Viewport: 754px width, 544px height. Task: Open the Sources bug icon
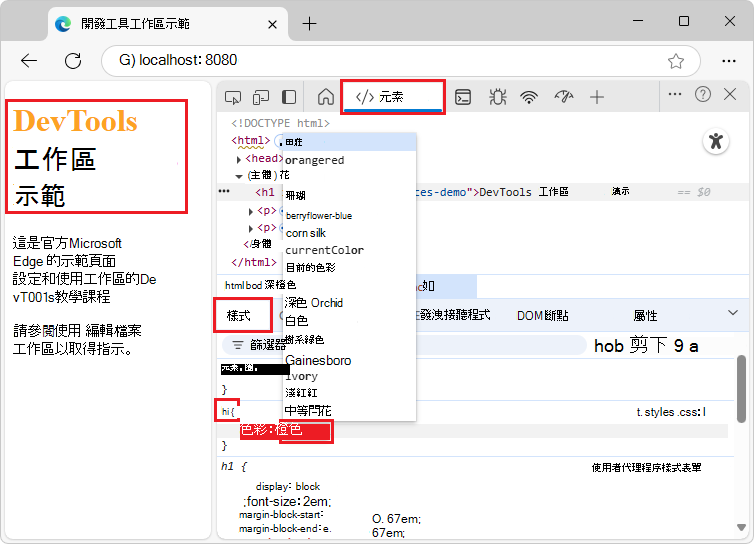click(497, 97)
